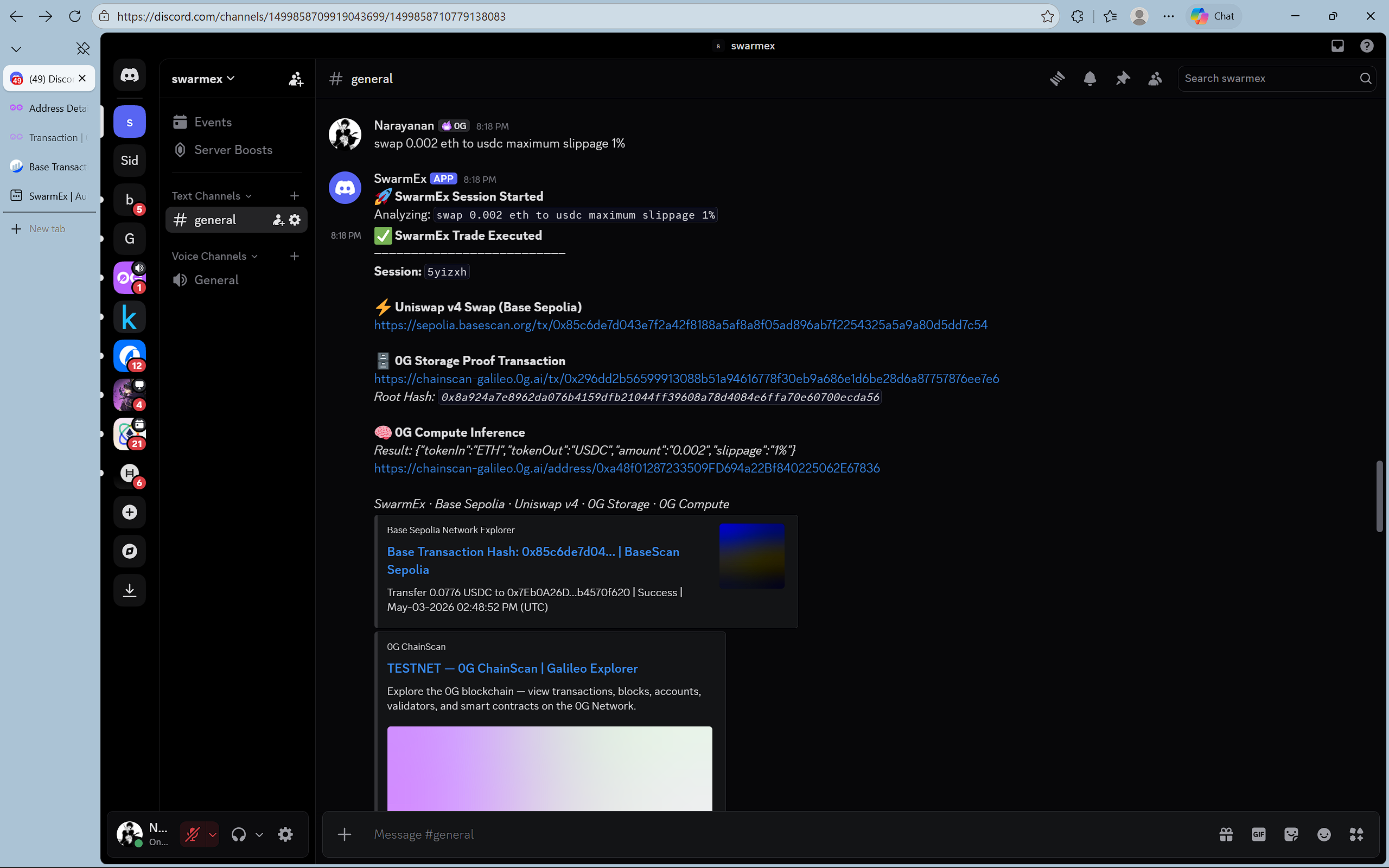
Task: Open Discord direct messages home icon
Action: [x=130, y=75]
